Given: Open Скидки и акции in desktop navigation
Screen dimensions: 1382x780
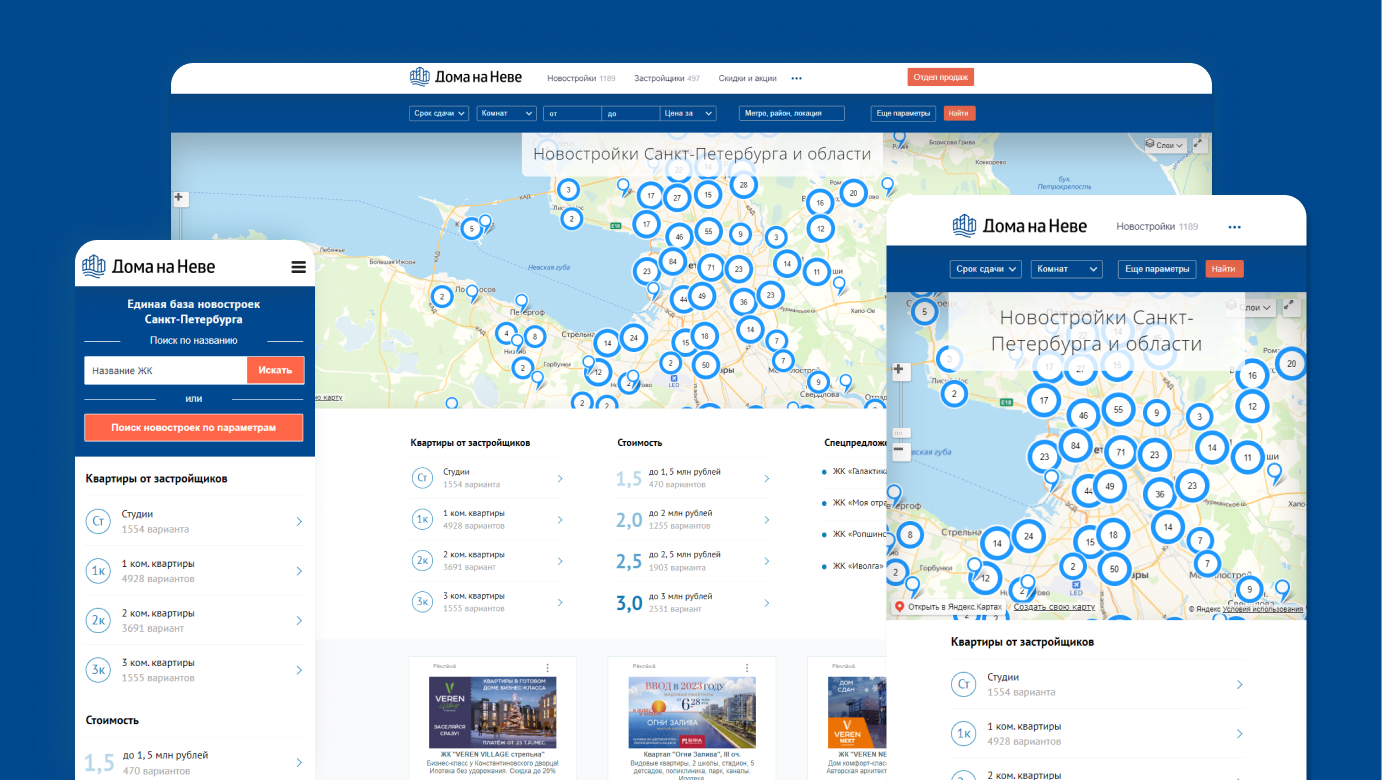Looking at the screenshot, I should 748,78.
